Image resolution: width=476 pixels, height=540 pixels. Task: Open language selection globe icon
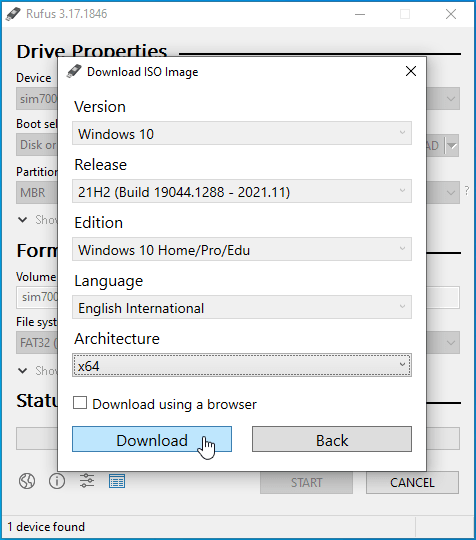pos(27,481)
